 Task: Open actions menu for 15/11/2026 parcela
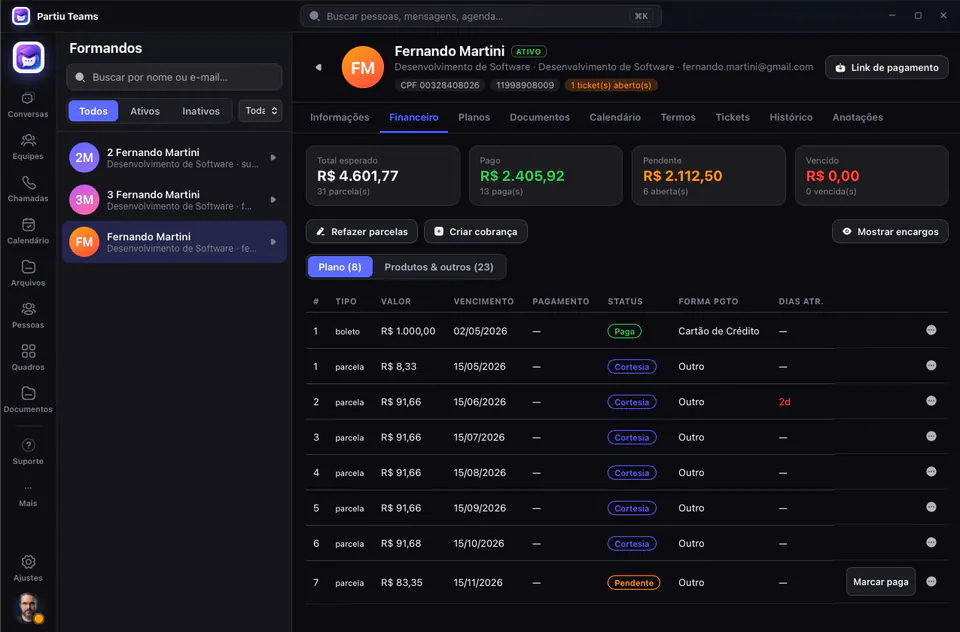931,582
